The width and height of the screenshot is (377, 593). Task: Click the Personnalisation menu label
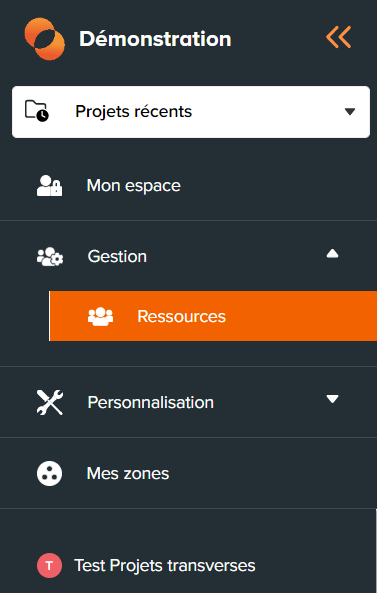(150, 402)
